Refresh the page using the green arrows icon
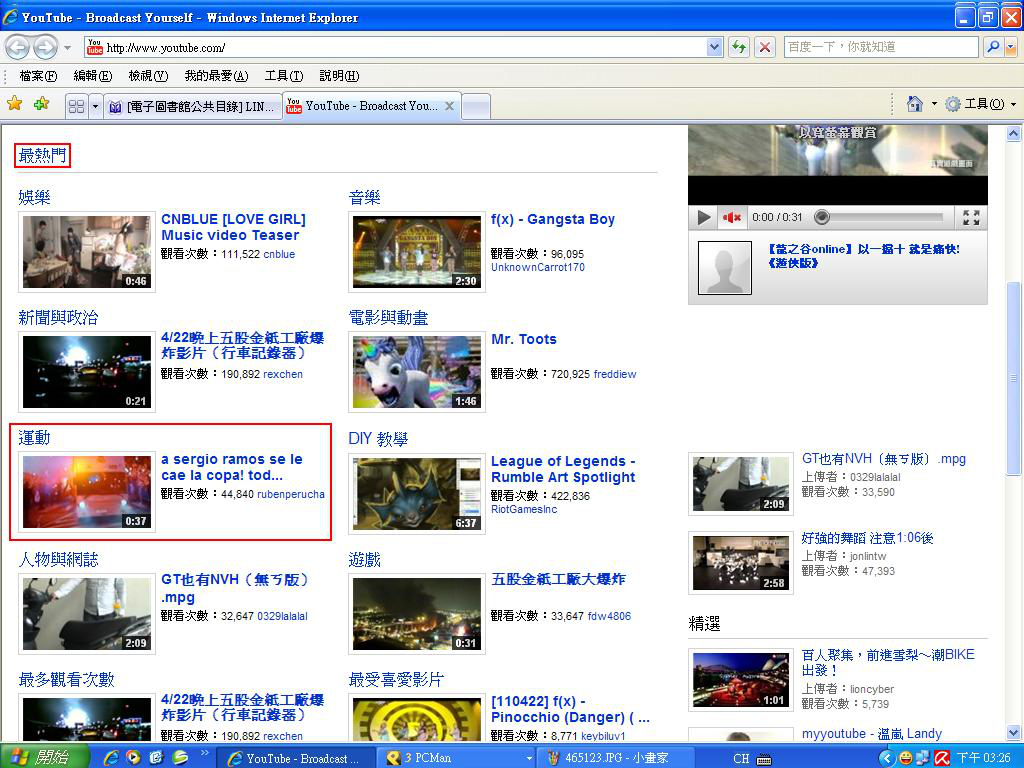Screen dimensions: 1024x768 (739, 47)
